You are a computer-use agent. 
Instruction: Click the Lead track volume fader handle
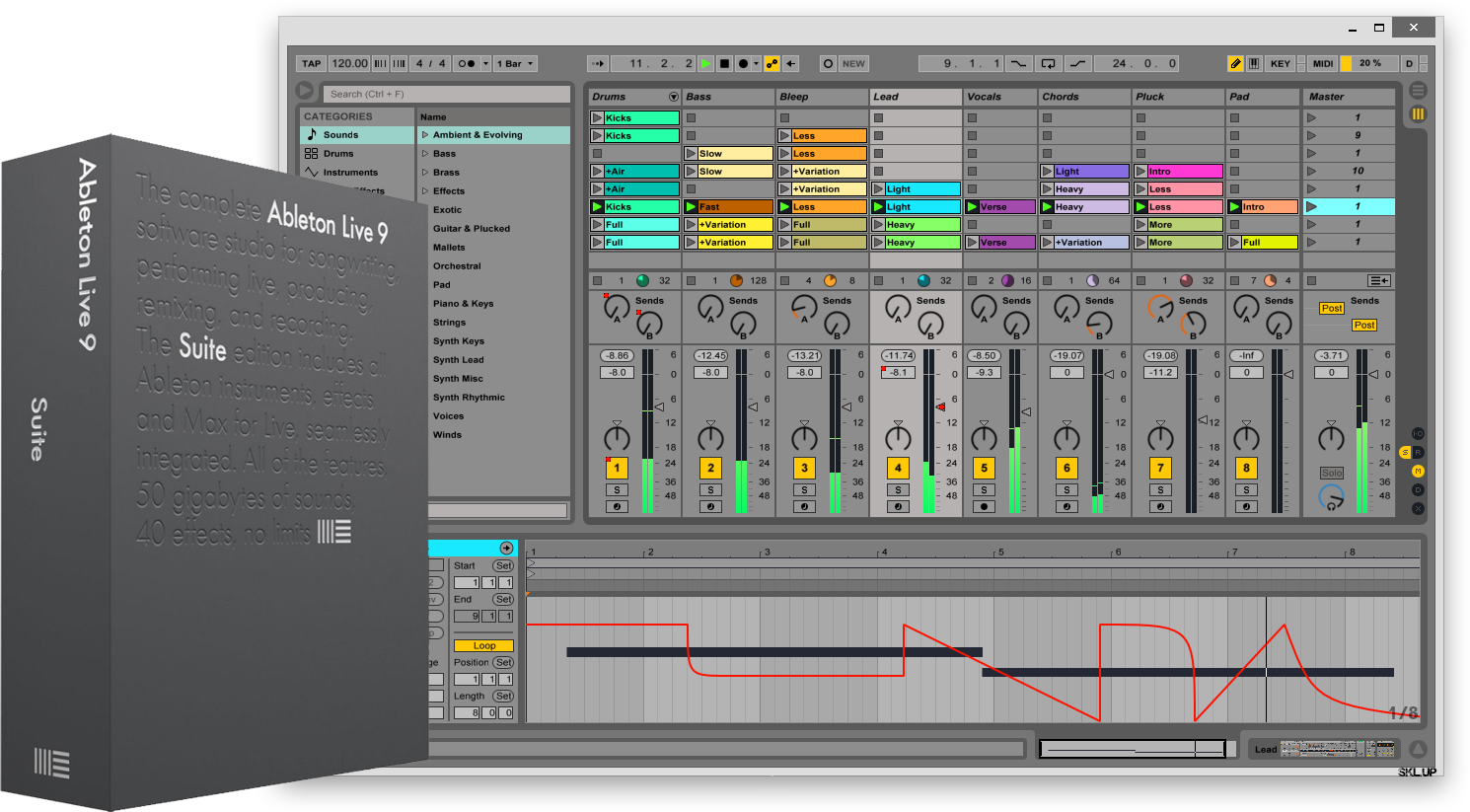(940, 406)
